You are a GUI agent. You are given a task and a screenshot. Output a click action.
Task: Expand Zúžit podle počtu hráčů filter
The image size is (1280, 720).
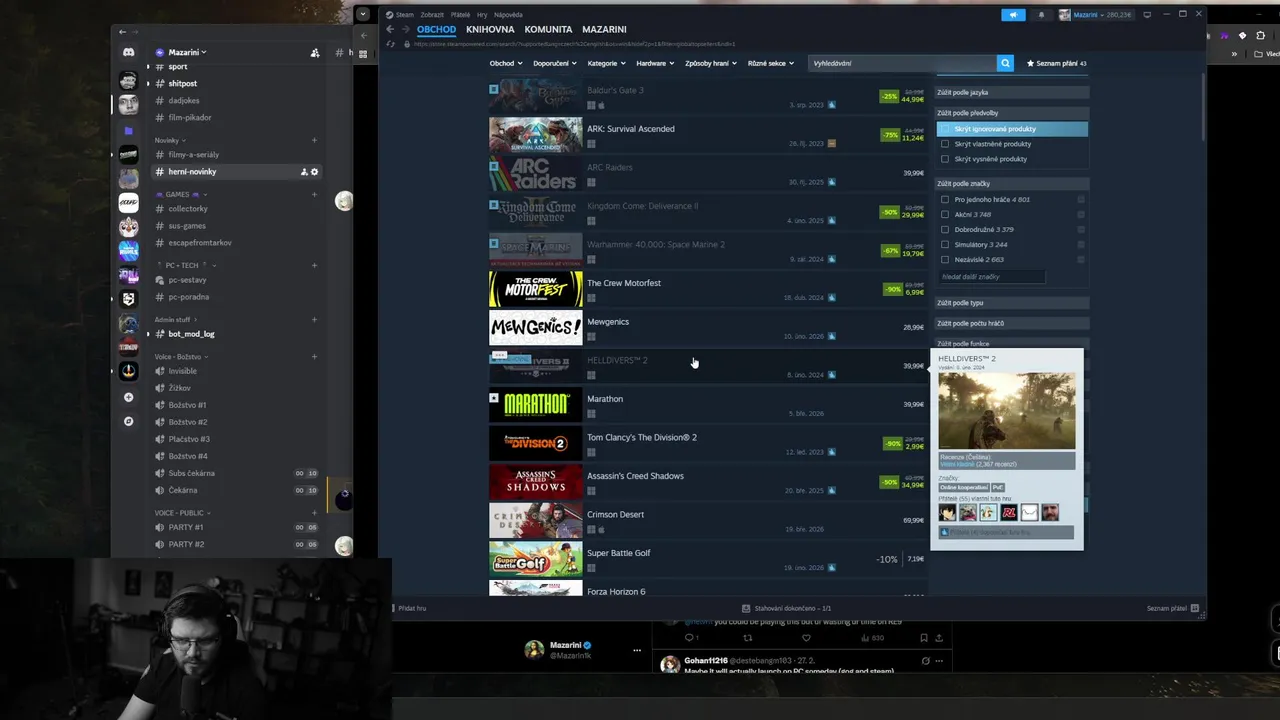pyautogui.click(x=1011, y=323)
